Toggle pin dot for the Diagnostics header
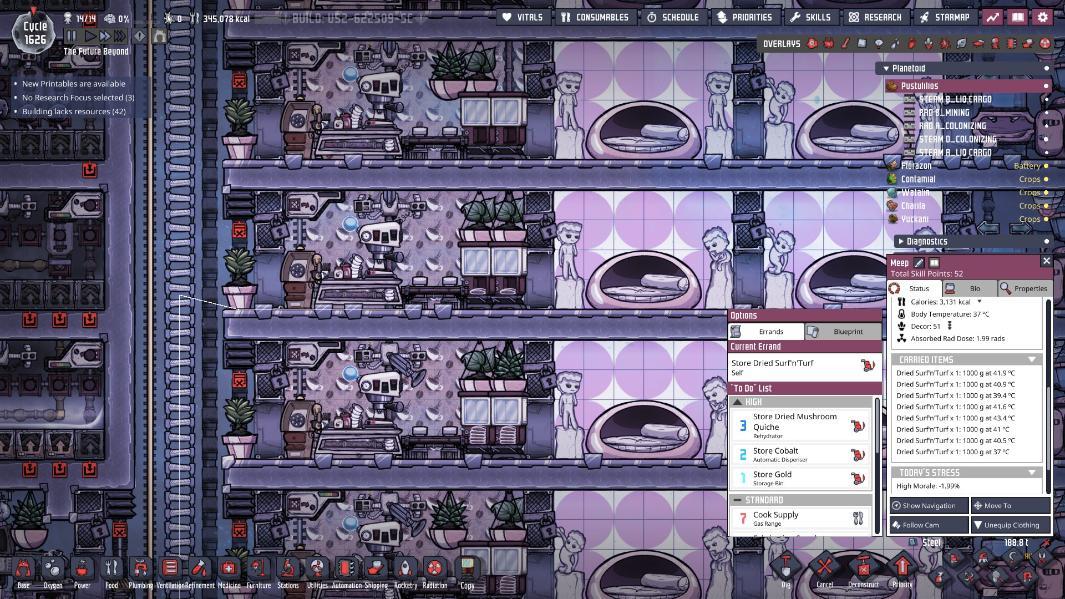The width and height of the screenshot is (1065, 599). pos(1046,241)
